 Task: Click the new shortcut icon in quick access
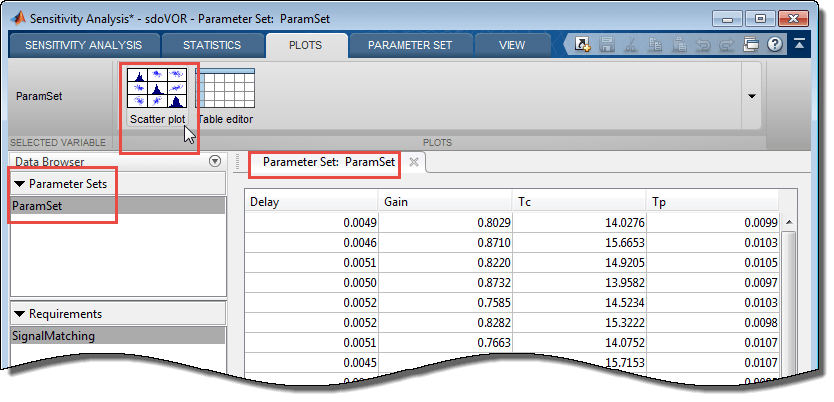583,45
